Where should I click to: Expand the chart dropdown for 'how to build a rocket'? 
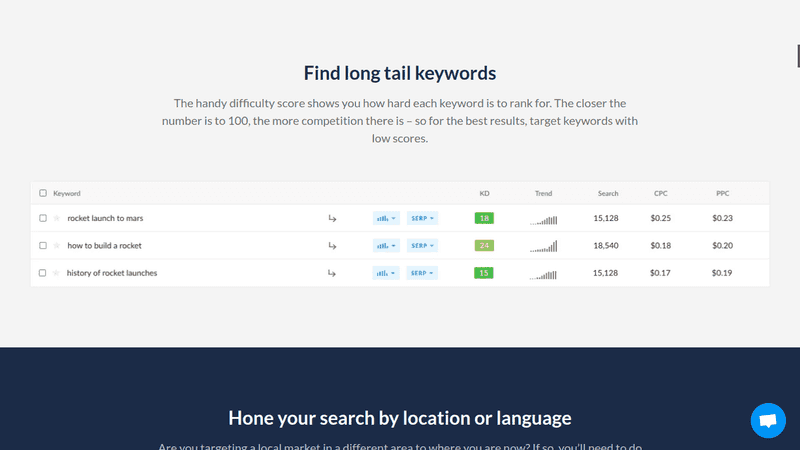386,245
